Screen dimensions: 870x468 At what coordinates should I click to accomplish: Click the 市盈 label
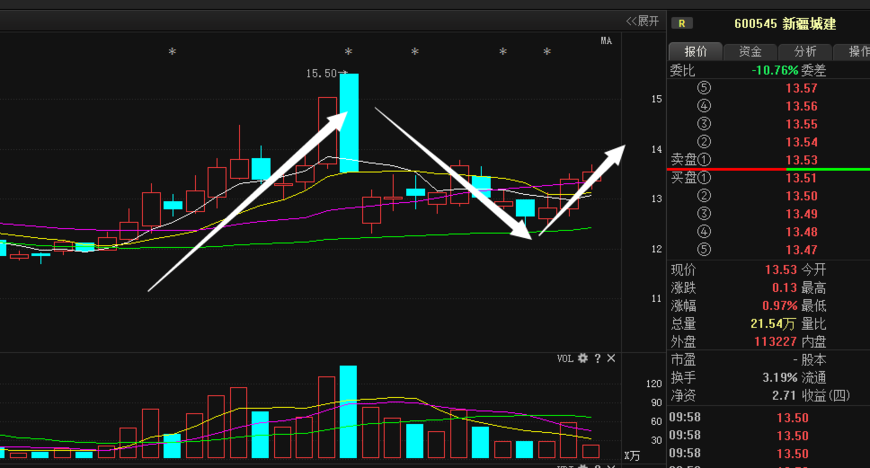click(x=683, y=360)
